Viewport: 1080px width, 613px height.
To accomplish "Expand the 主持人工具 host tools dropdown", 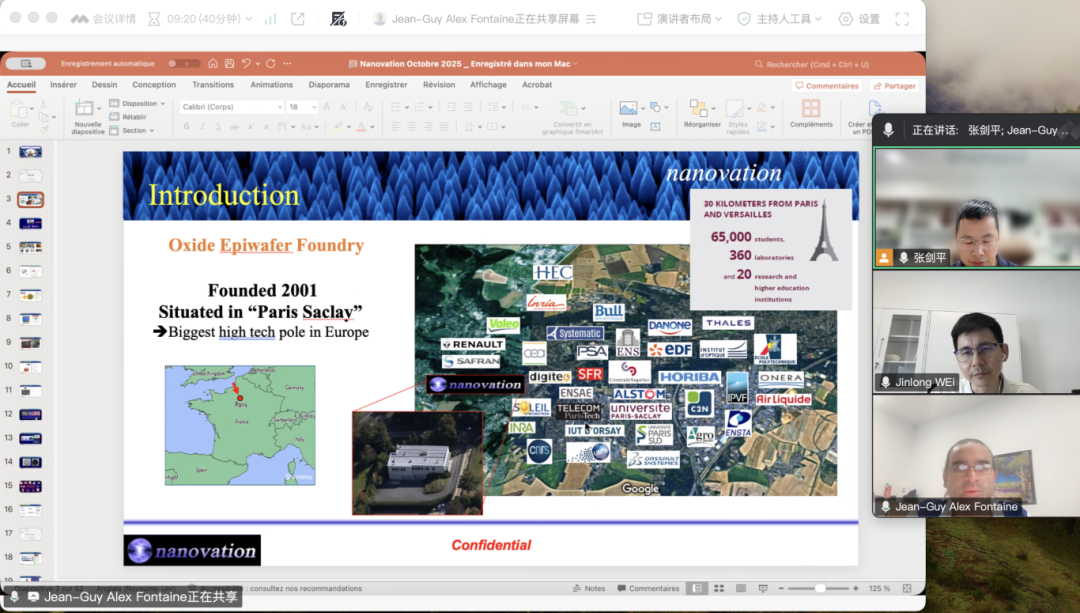I will [x=780, y=19].
